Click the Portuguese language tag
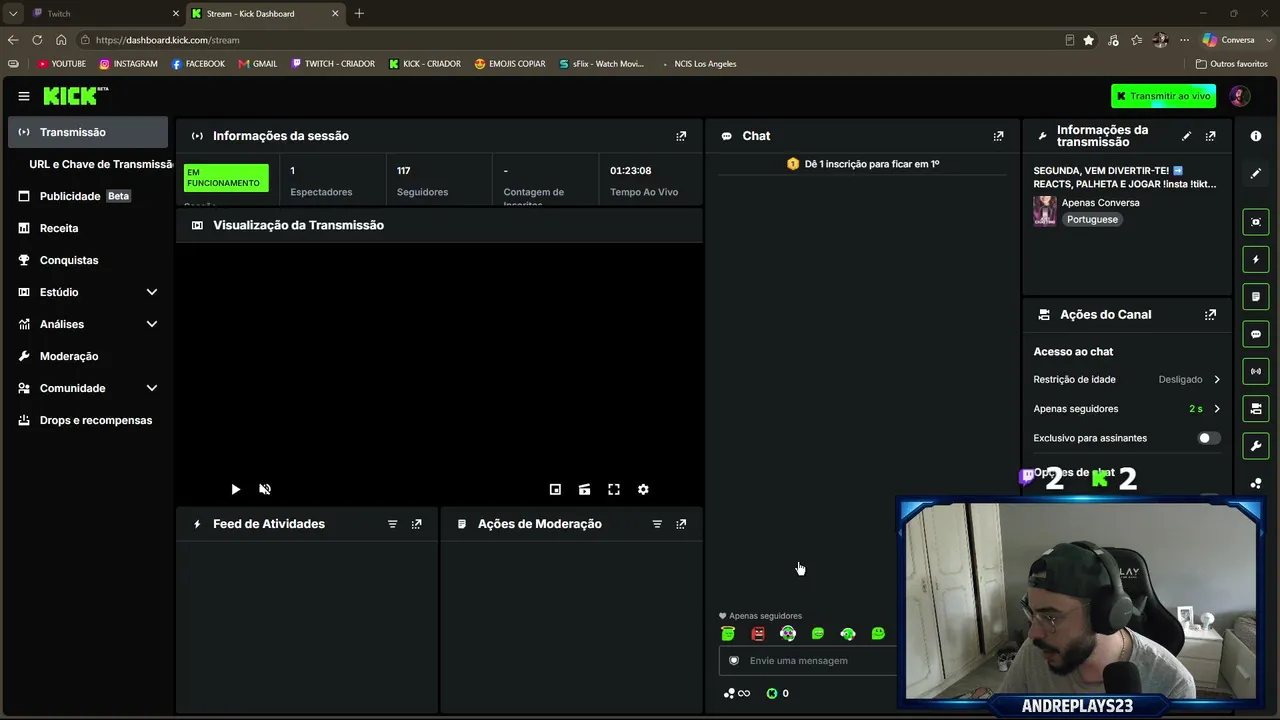This screenshot has height=720, width=1280. click(1092, 219)
